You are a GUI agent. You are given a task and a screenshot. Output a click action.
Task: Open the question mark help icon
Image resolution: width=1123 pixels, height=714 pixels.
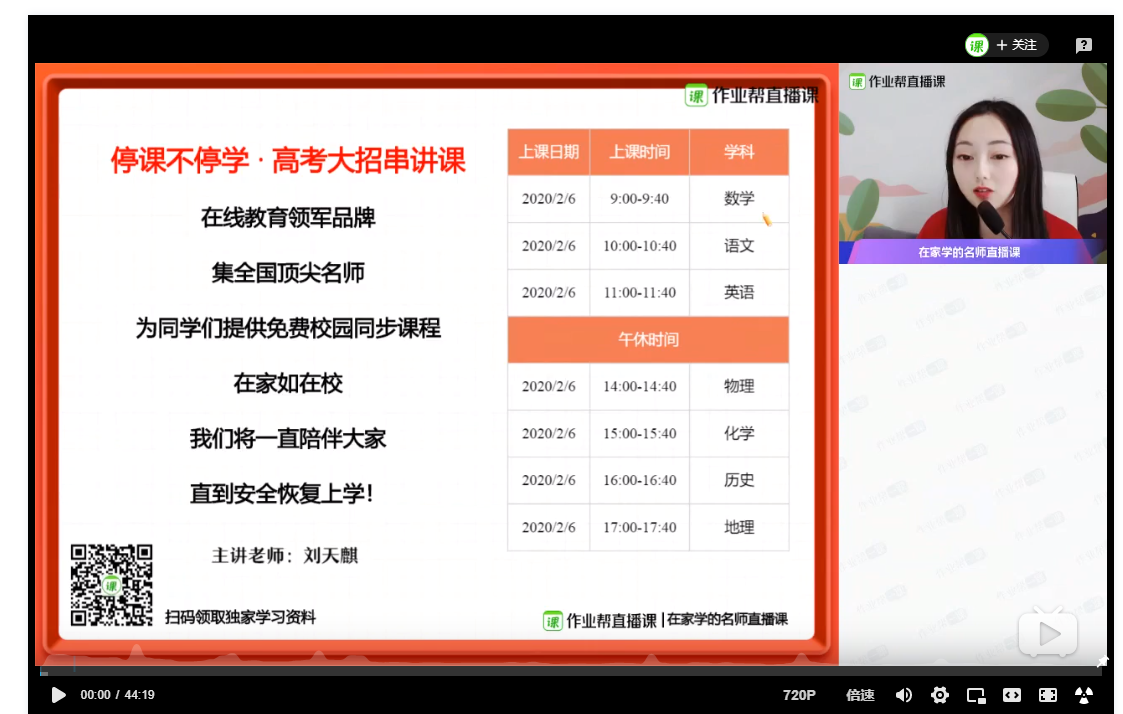coord(1084,45)
